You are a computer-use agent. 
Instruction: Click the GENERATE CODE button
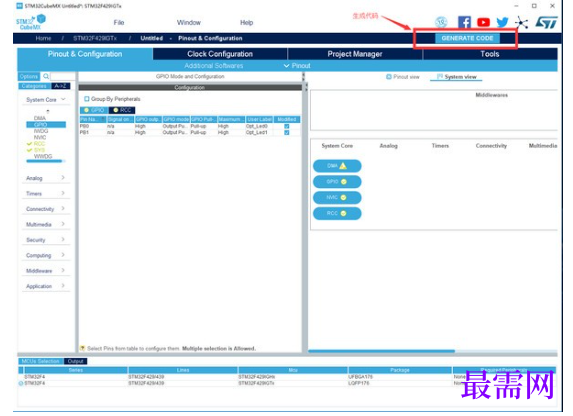click(x=467, y=38)
